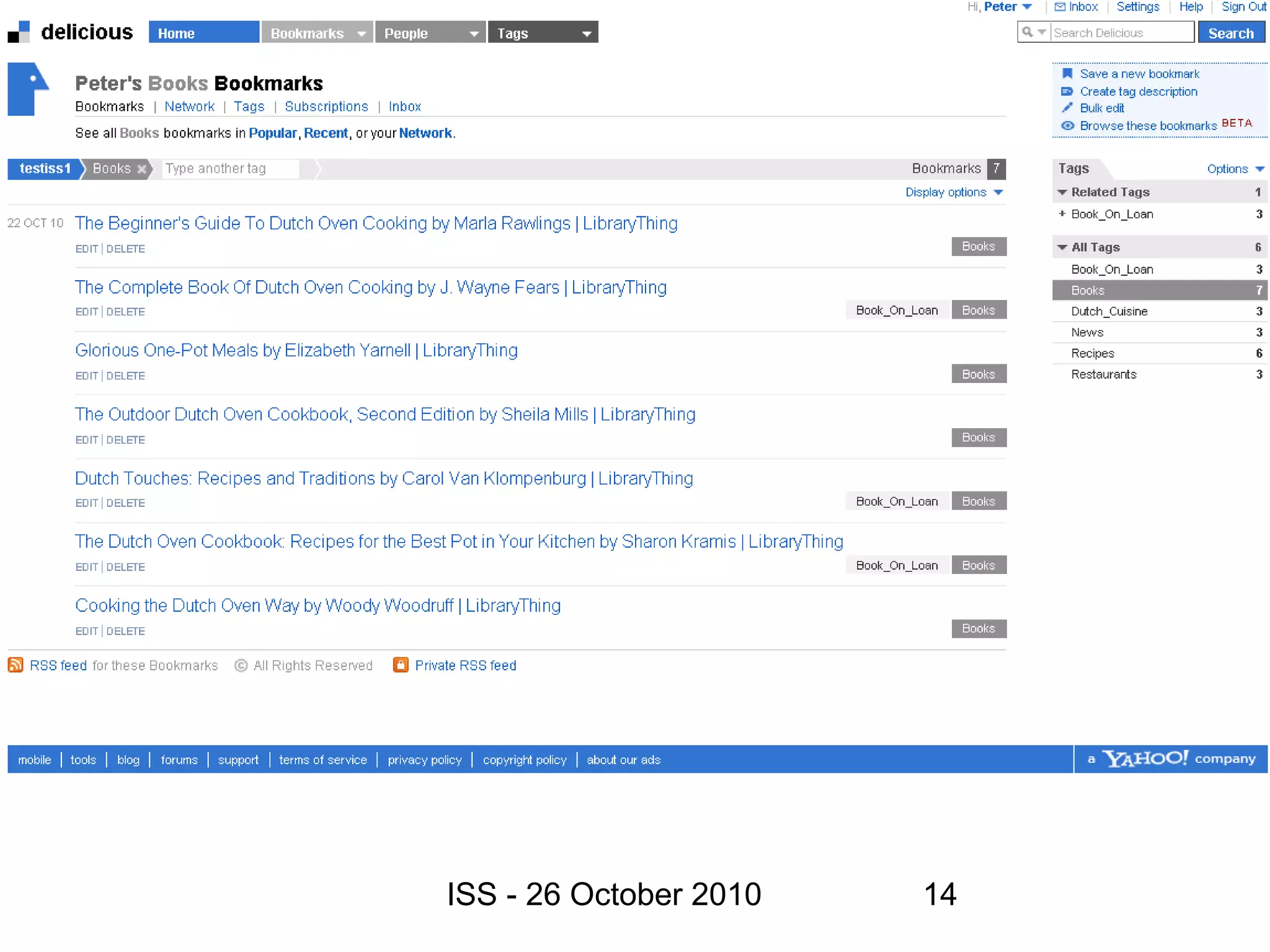Switch to the Subscriptions tab
The image size is (1270, 952).
point(326,107)
